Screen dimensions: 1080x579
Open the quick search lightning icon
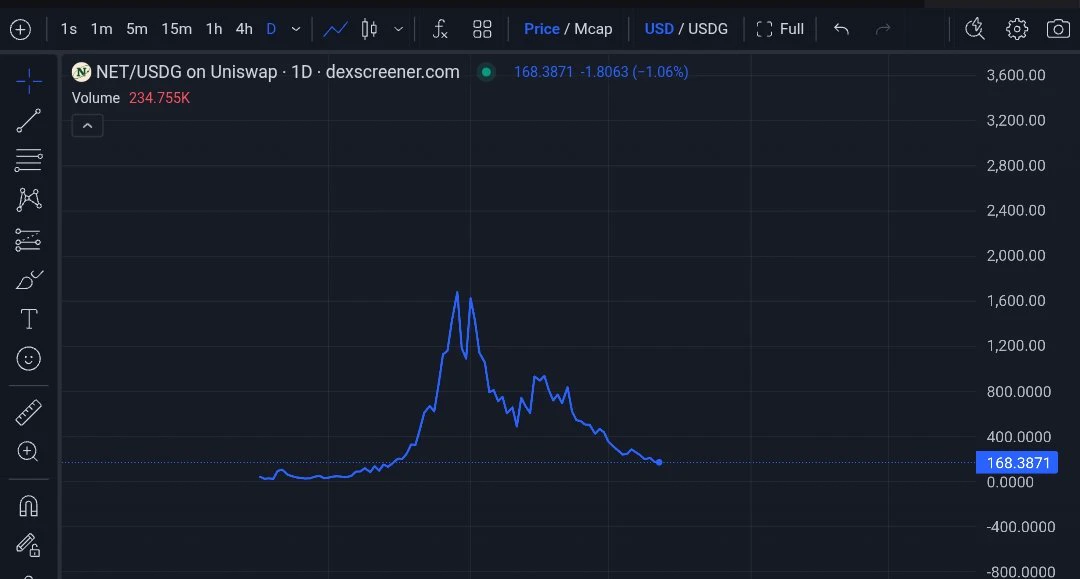coord(975,29)
